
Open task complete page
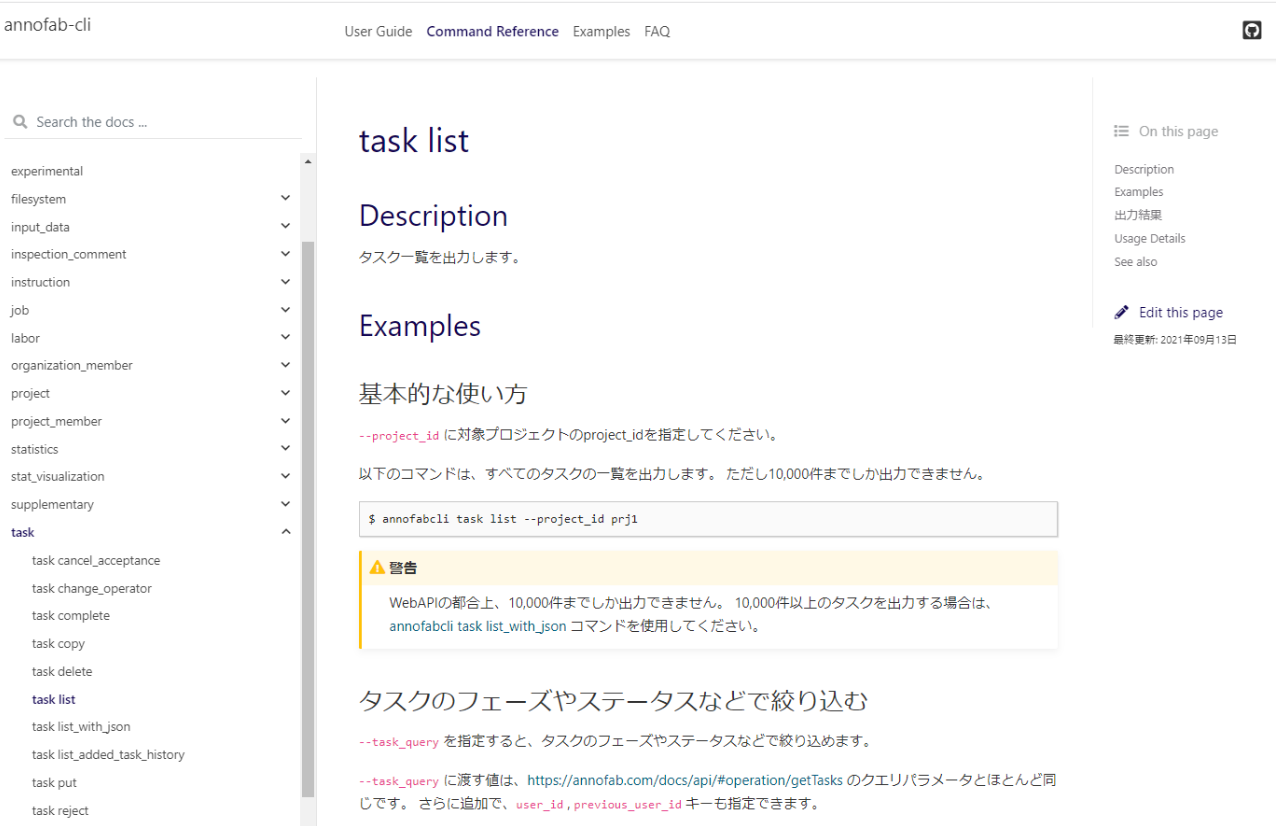(71, 615)
